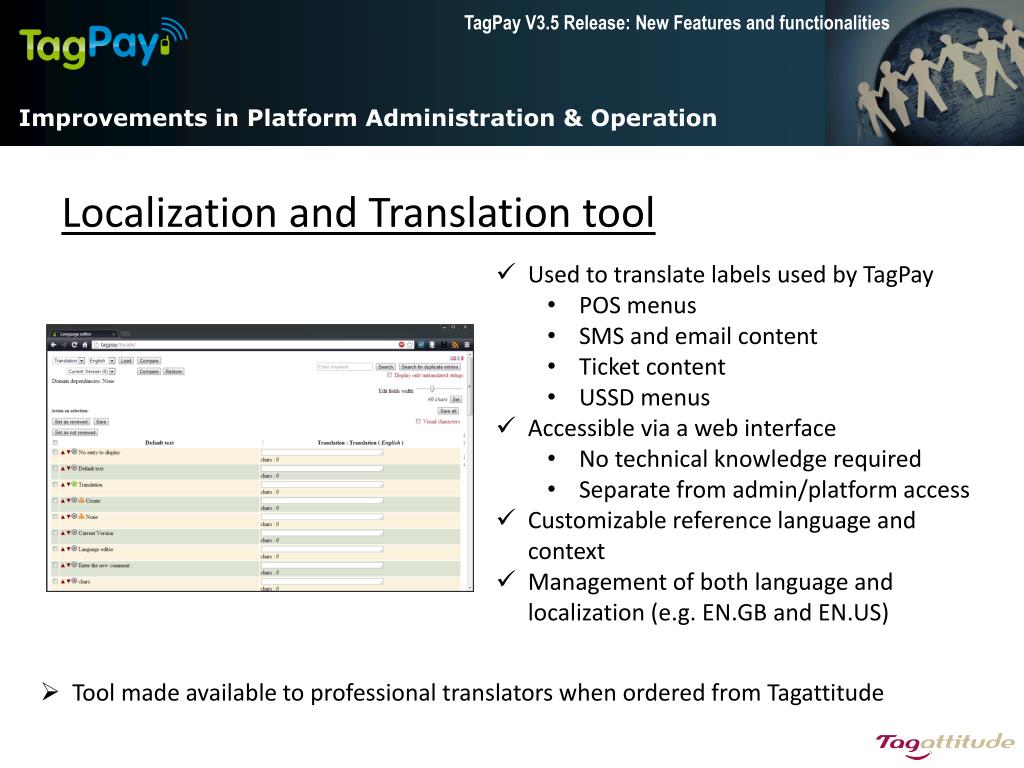
Task: Click the red blocker icon in address bar
Action: 402,345
